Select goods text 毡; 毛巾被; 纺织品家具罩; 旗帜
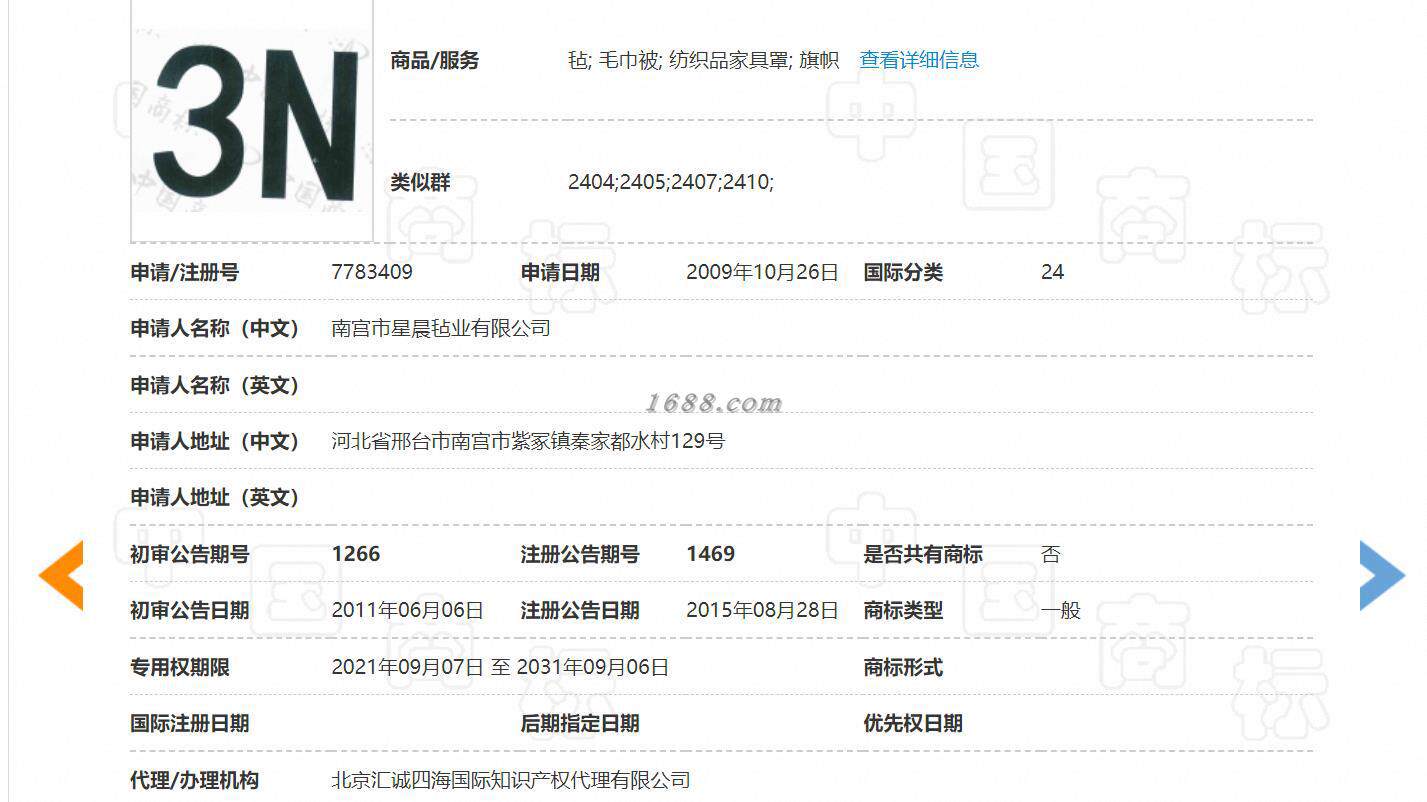1427x802 pixels. (x=703, y=60)
